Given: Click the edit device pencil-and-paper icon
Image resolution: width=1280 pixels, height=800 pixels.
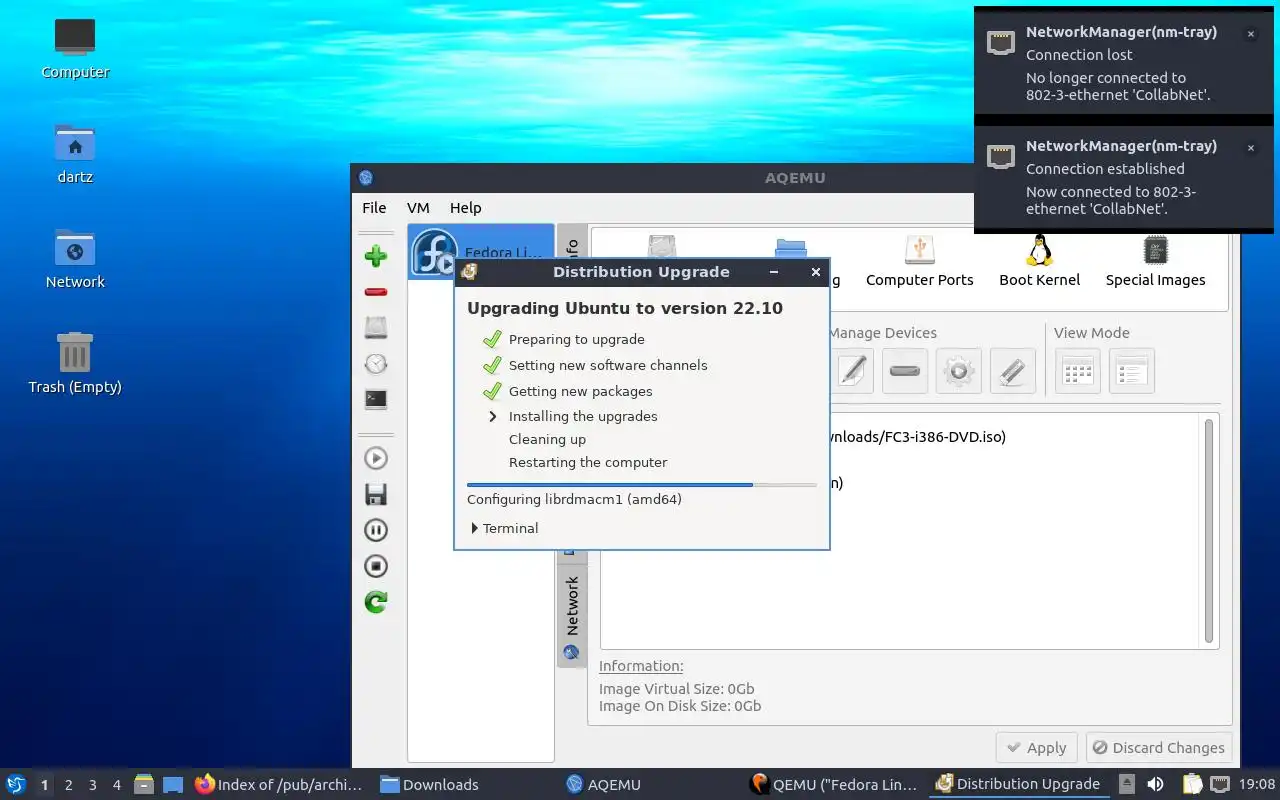Looking at the screenshot, I should click(x=851, y=371).
